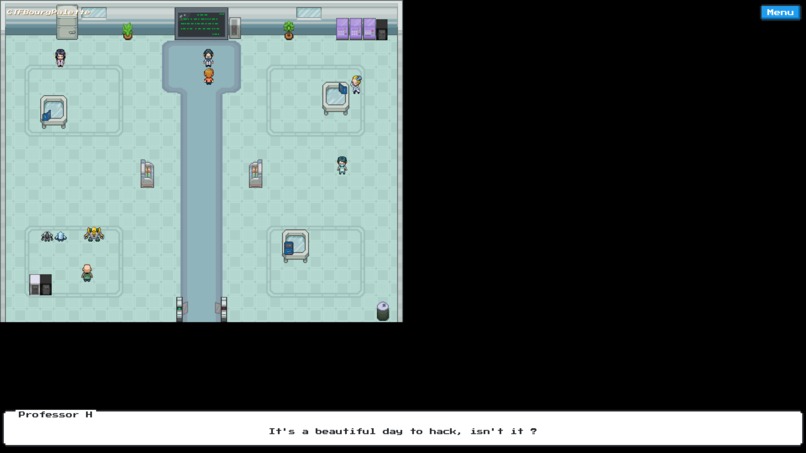Click the white and black server boxes
Screen dimensions: 806x453
click(x=40, y=284)
